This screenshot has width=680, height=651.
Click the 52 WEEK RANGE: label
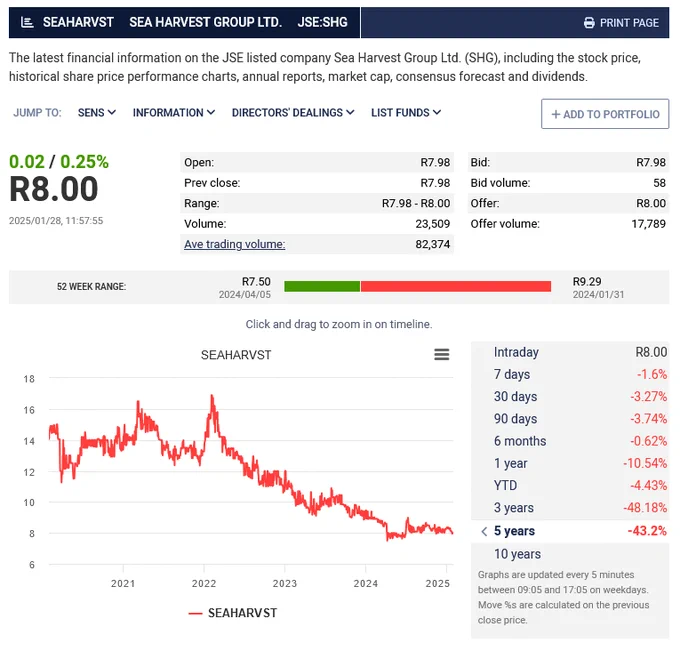click(x=91, y=287)
